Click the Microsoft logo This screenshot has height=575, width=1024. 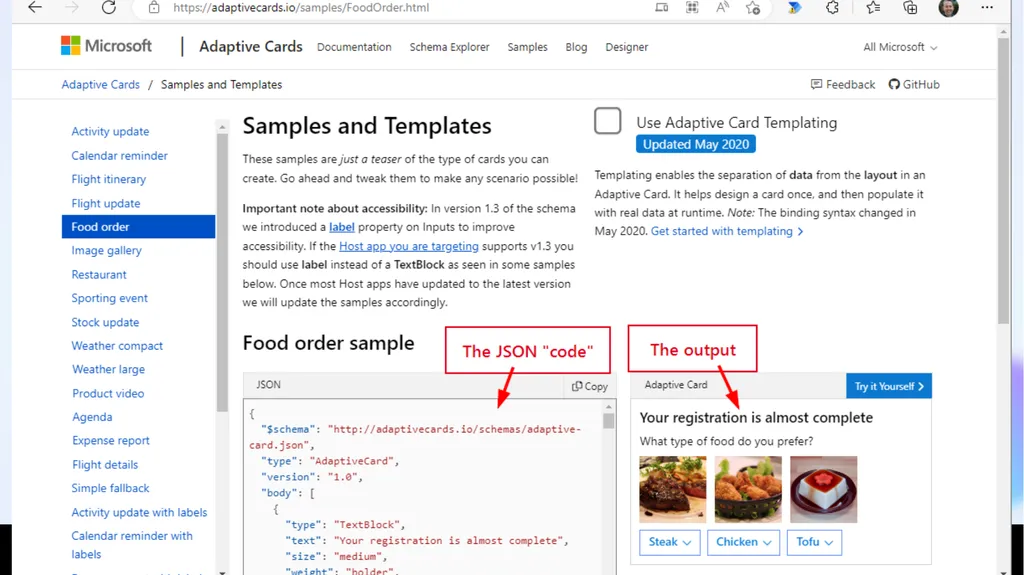[106, 46]
